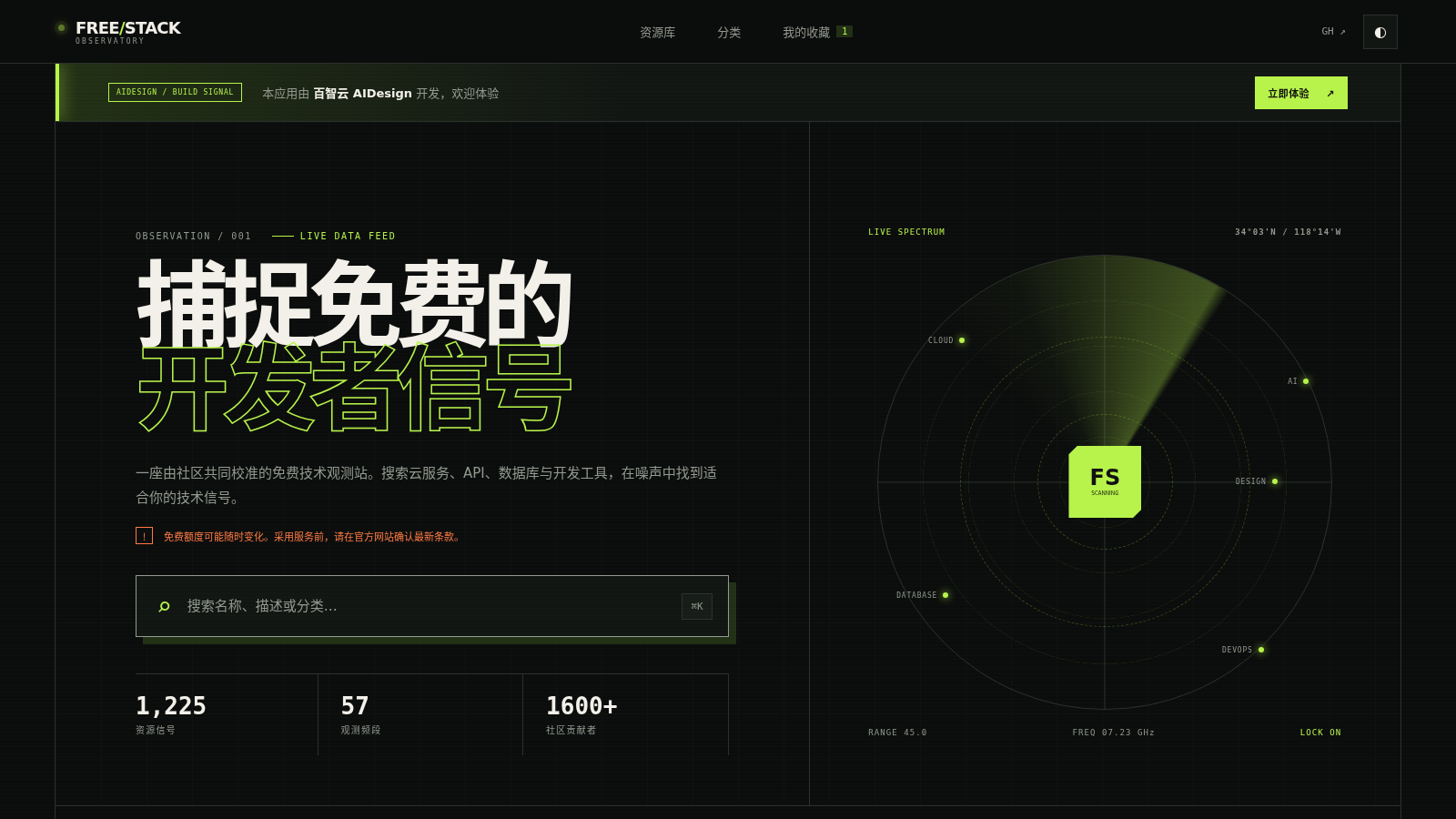The width and height of the screenshot is (1456, 819).
Task: Click the AIDESIGN / BUILD SIGNAL tag
Action: [175, 92]
